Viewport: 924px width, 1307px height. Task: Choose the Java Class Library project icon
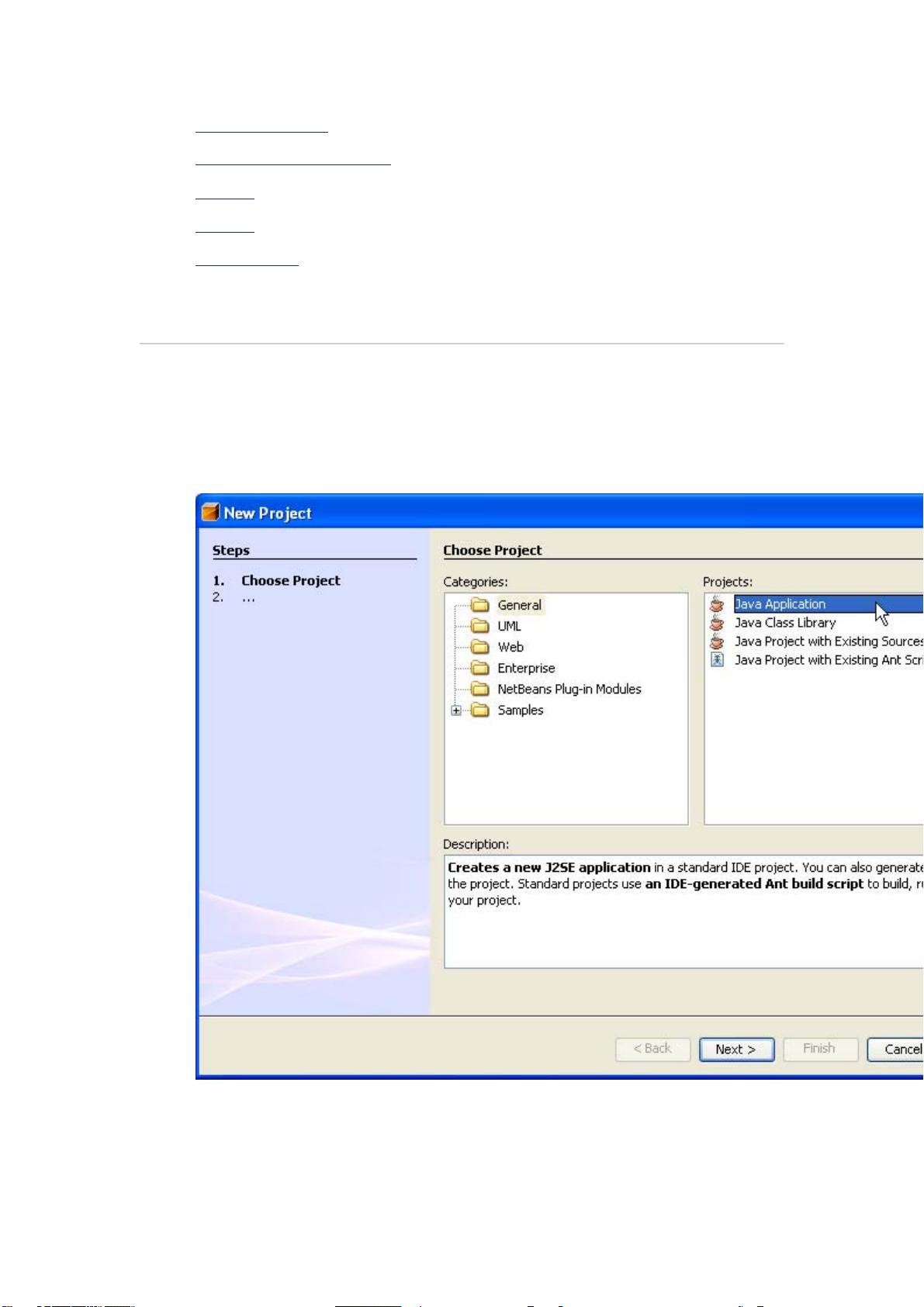(x=717, y=623)
